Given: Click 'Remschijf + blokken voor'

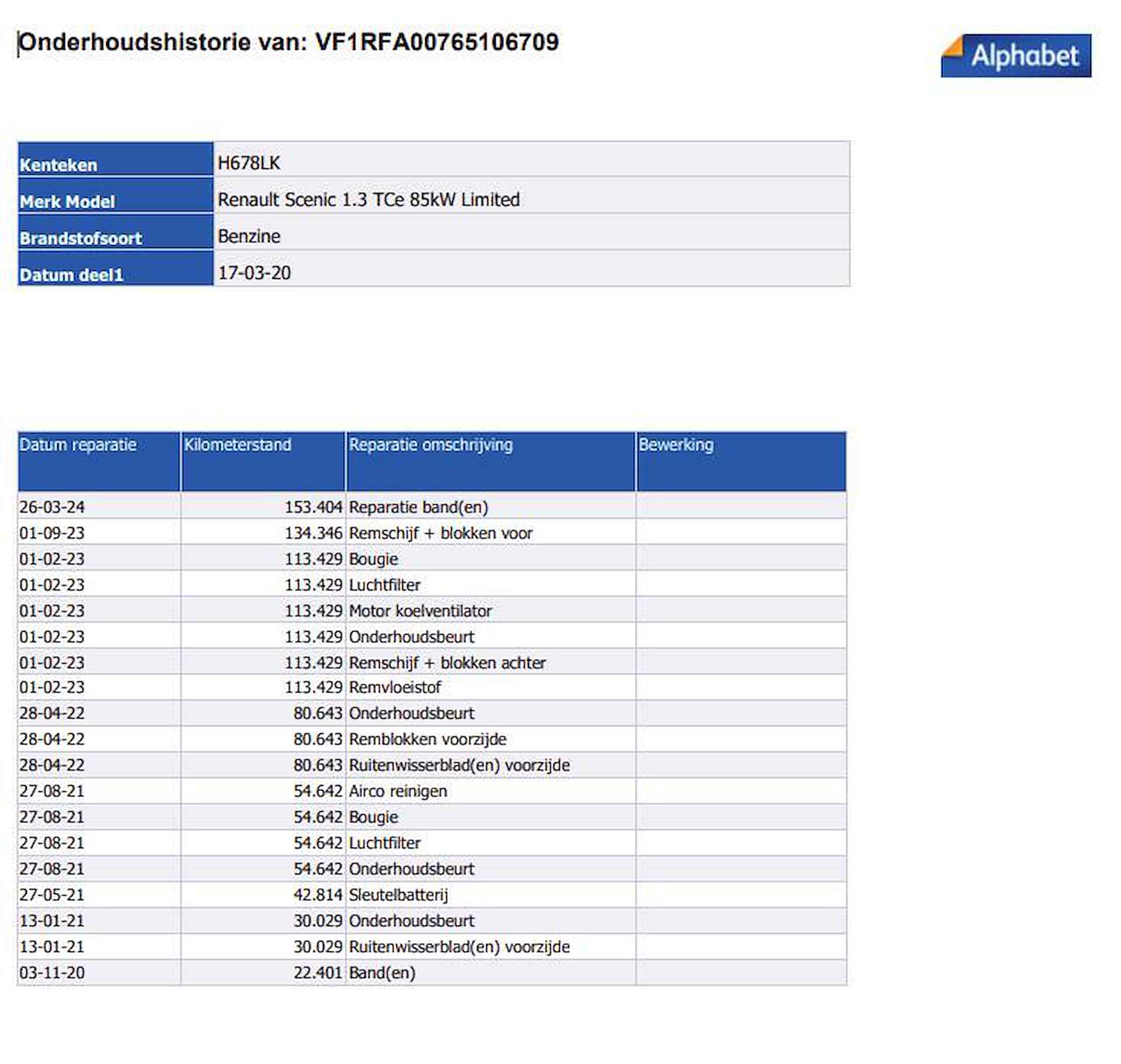Looking at the screenshot, I should pos(441,533).
